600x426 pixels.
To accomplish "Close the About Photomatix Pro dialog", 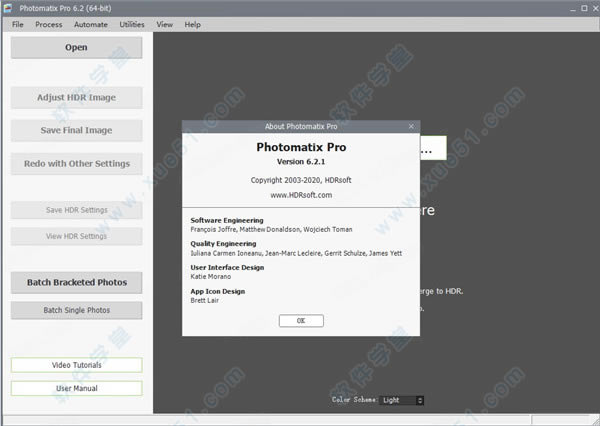I will click(x=411, y=126).
